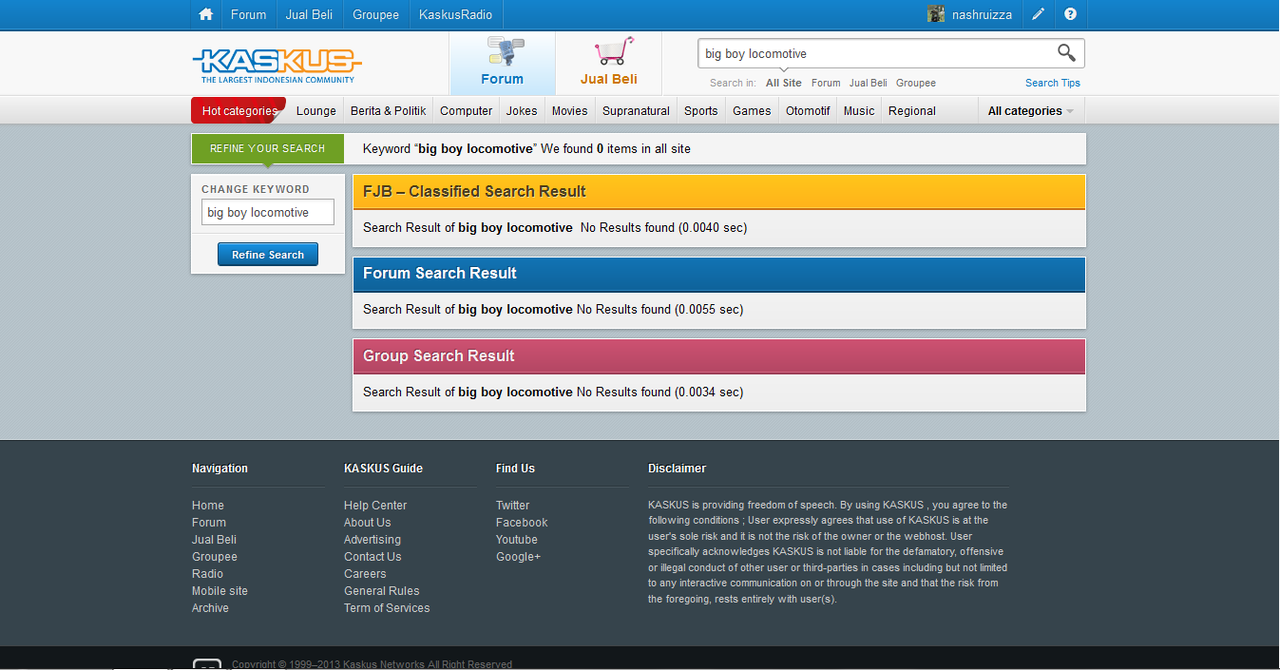Open the Jual Beli section with cart icon
This screenshot has height=670, width=1280.
tap(609, 63)
